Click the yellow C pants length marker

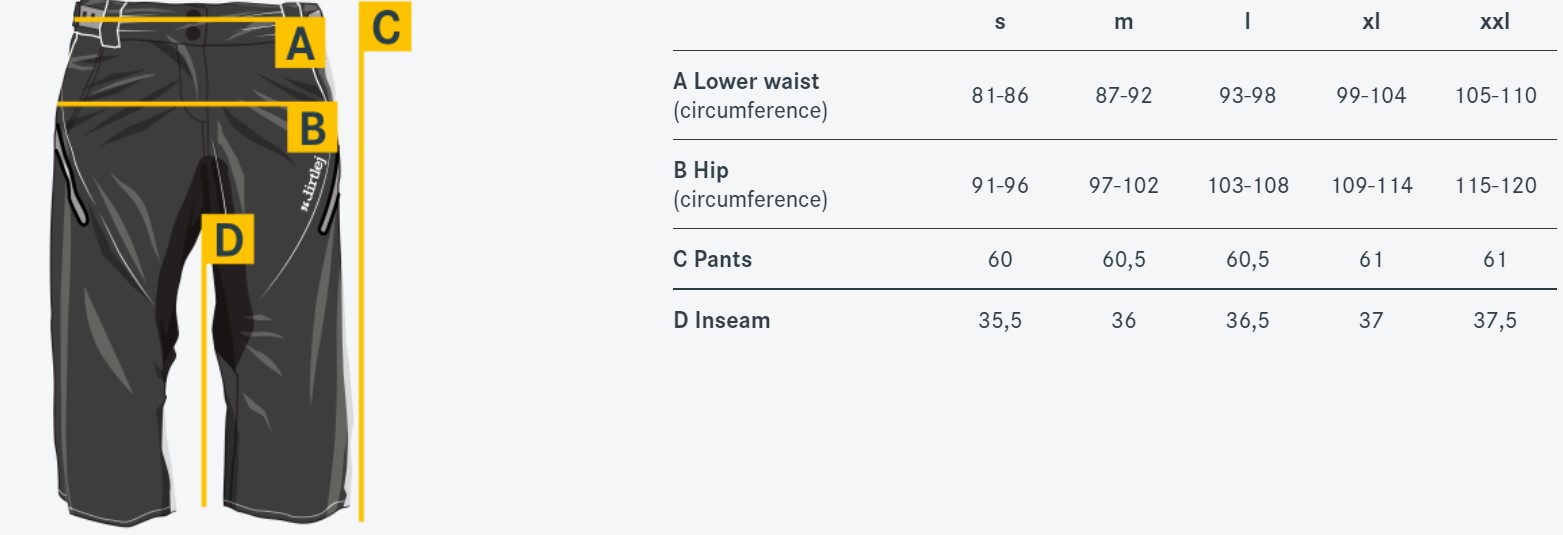pyautogui.click(x=385, y=27)
